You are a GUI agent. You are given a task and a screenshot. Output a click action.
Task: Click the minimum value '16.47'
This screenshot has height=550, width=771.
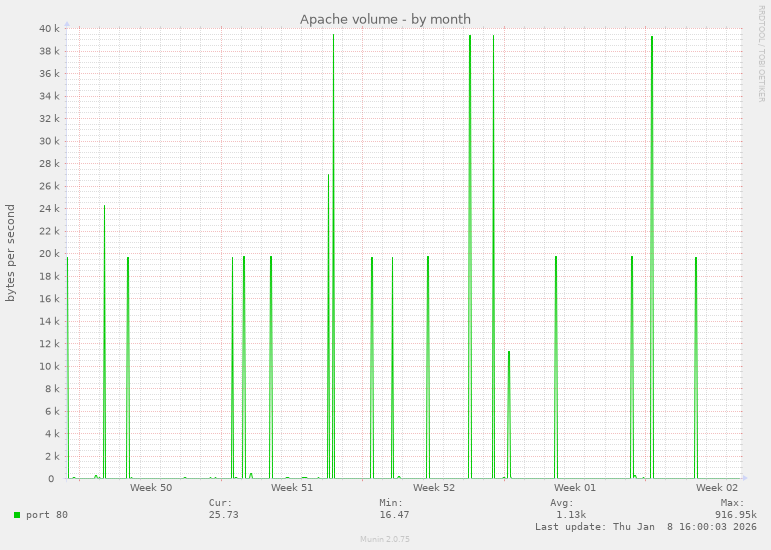[x=394, y=515]
